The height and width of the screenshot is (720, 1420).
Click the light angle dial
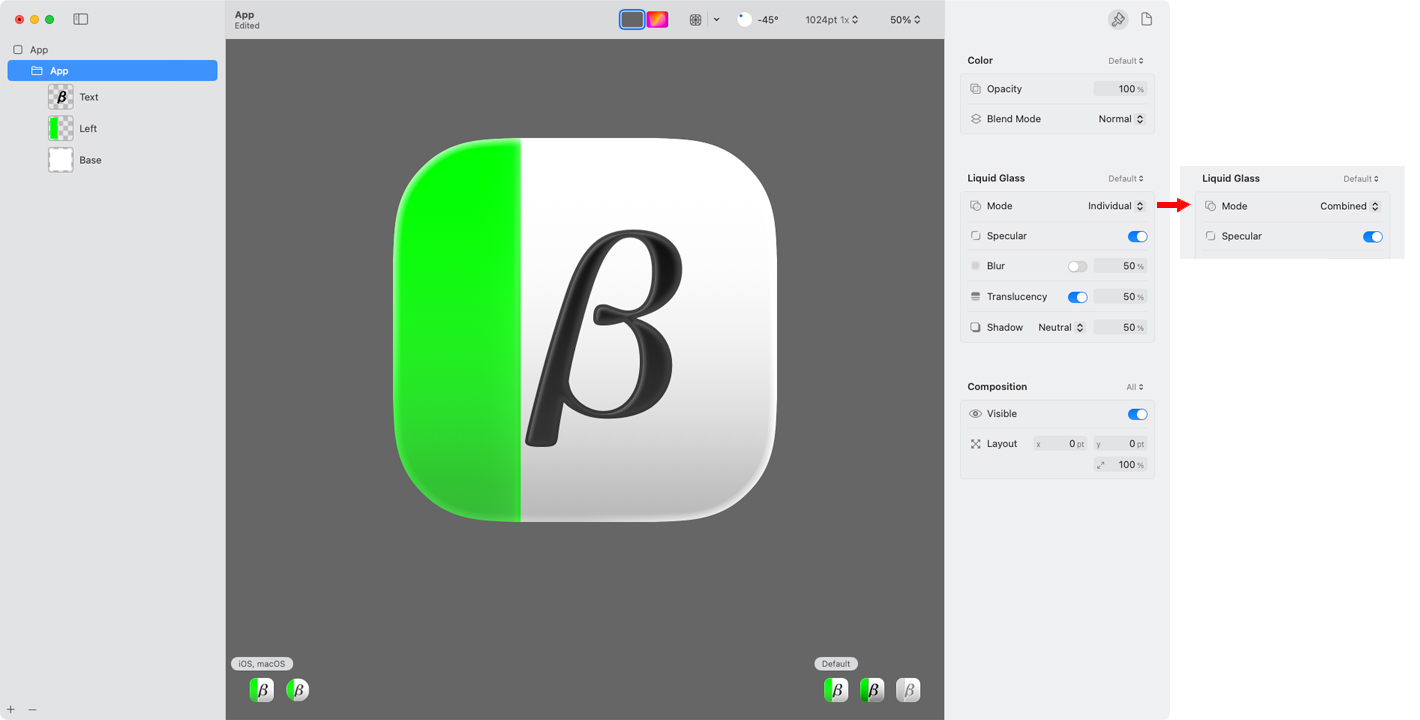click(x=744, y=20)
